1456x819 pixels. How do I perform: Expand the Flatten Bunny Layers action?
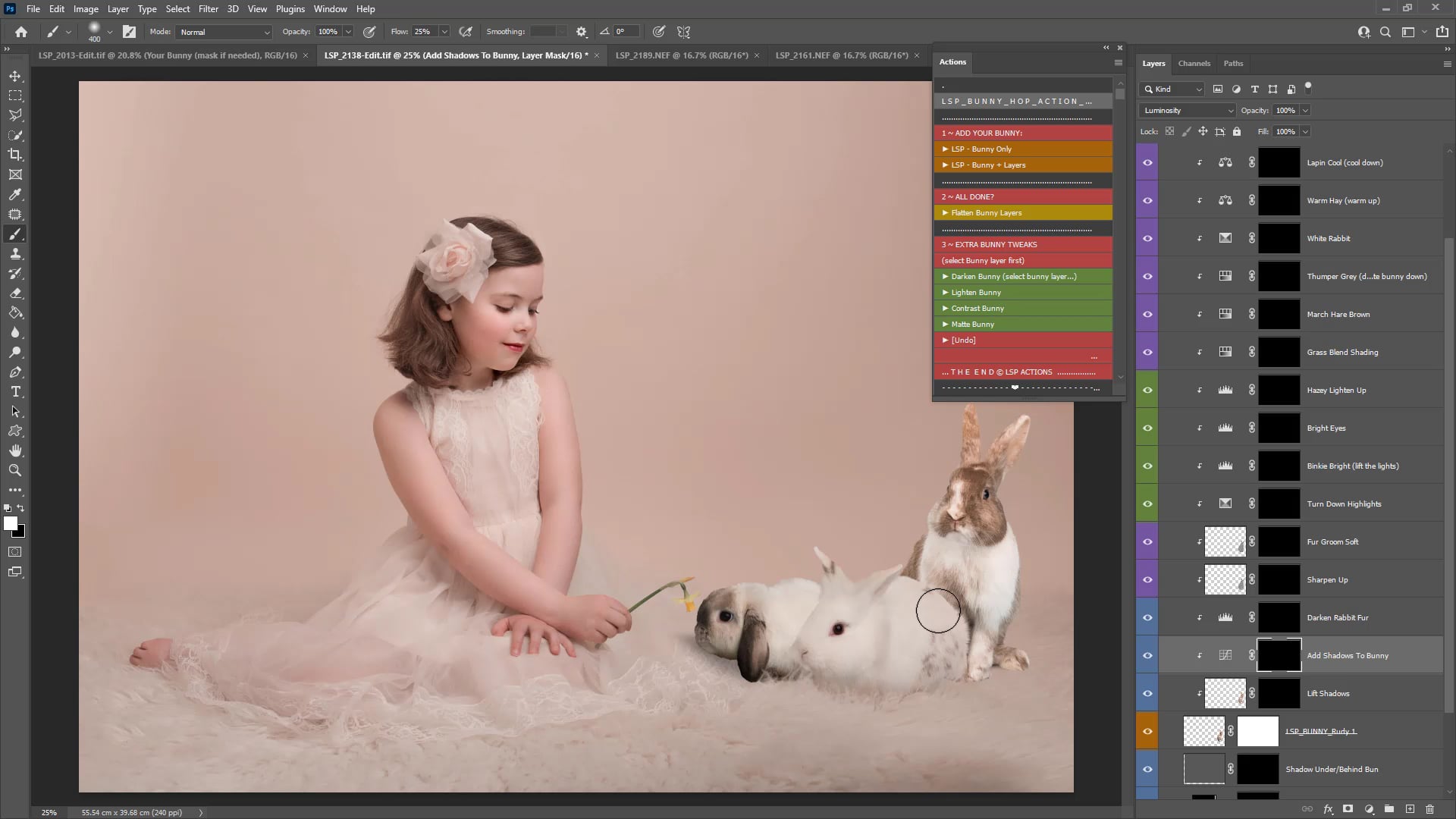tap(945, 212)
